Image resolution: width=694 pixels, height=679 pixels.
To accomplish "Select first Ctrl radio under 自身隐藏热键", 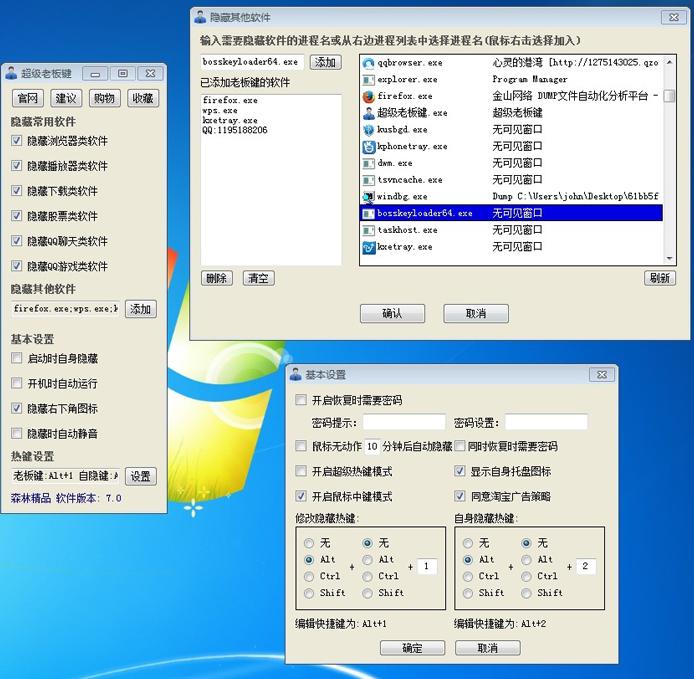I will coord(468,577).
